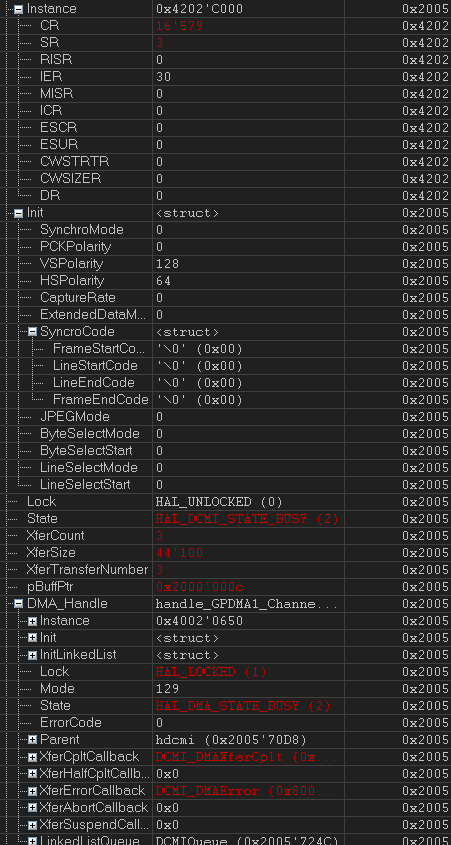Select the XferCount row
Viewport: 451px width, 845px height.
coord(225,536)
